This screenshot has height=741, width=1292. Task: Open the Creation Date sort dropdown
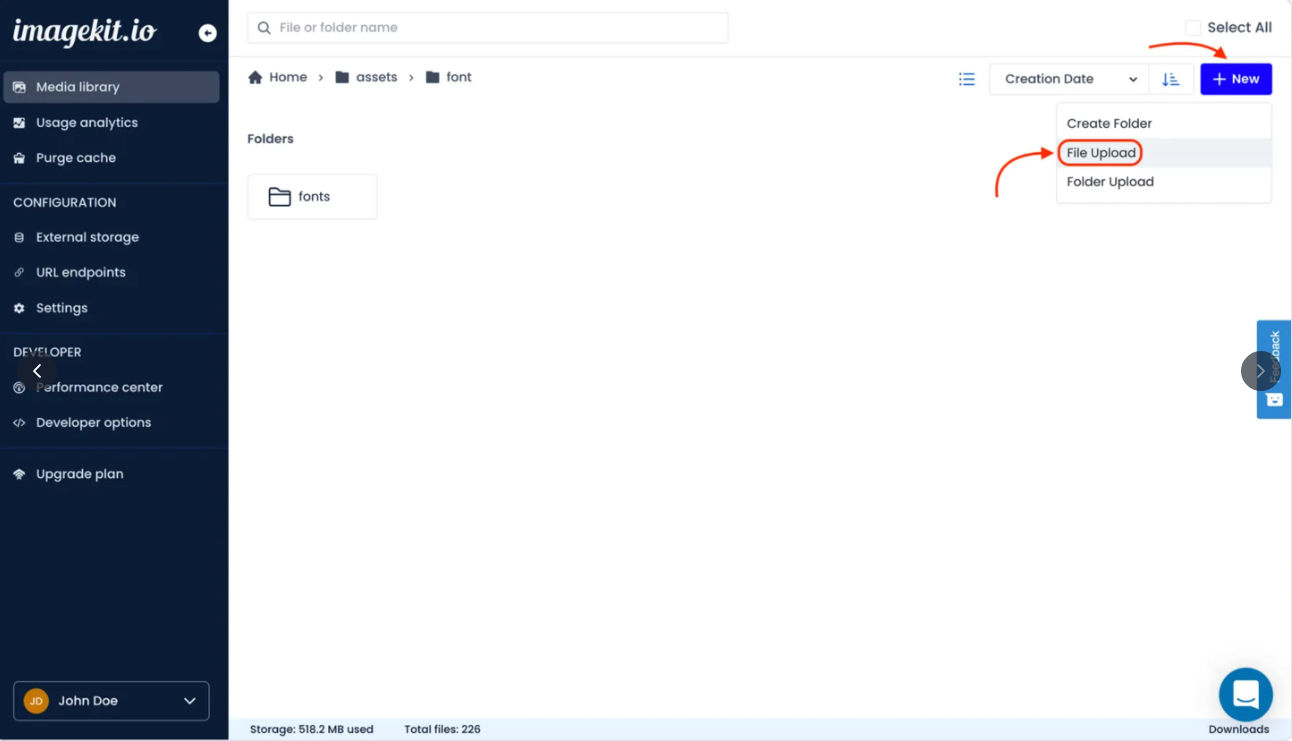[1067, 78]
